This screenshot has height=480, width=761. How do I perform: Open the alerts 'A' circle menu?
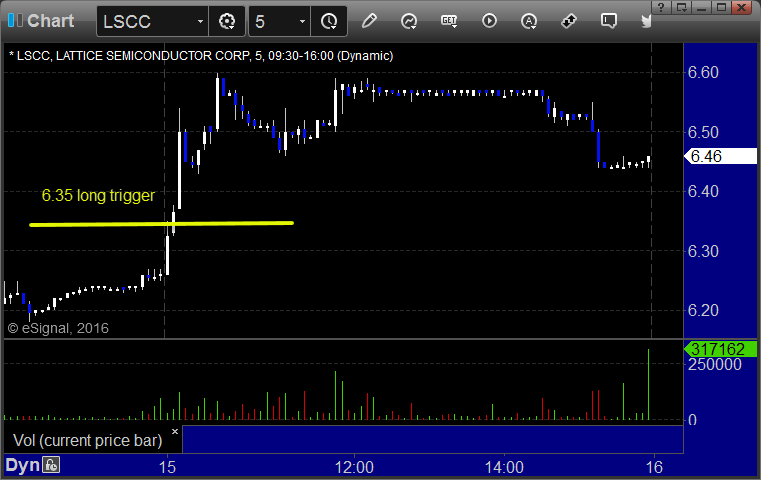click(x=529, y=21)
